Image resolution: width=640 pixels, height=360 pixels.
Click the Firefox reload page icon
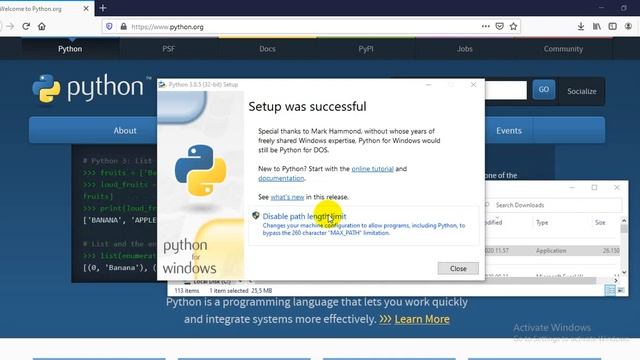(x=26, y=27)
